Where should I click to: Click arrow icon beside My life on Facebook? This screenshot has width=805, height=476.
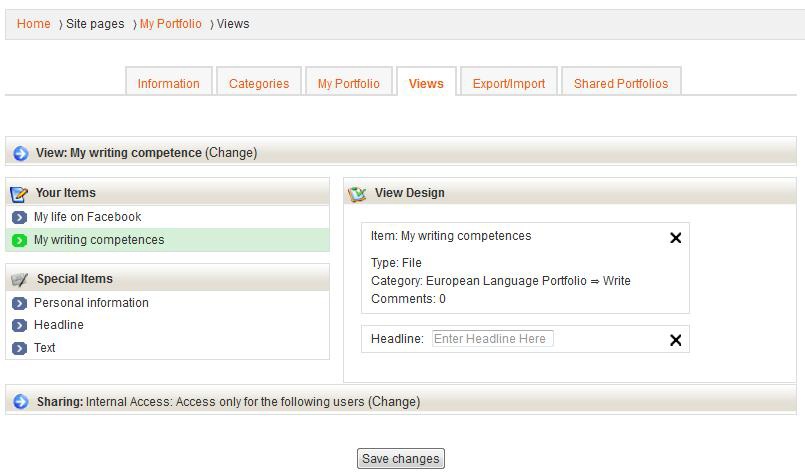click(x=19, y=217)
